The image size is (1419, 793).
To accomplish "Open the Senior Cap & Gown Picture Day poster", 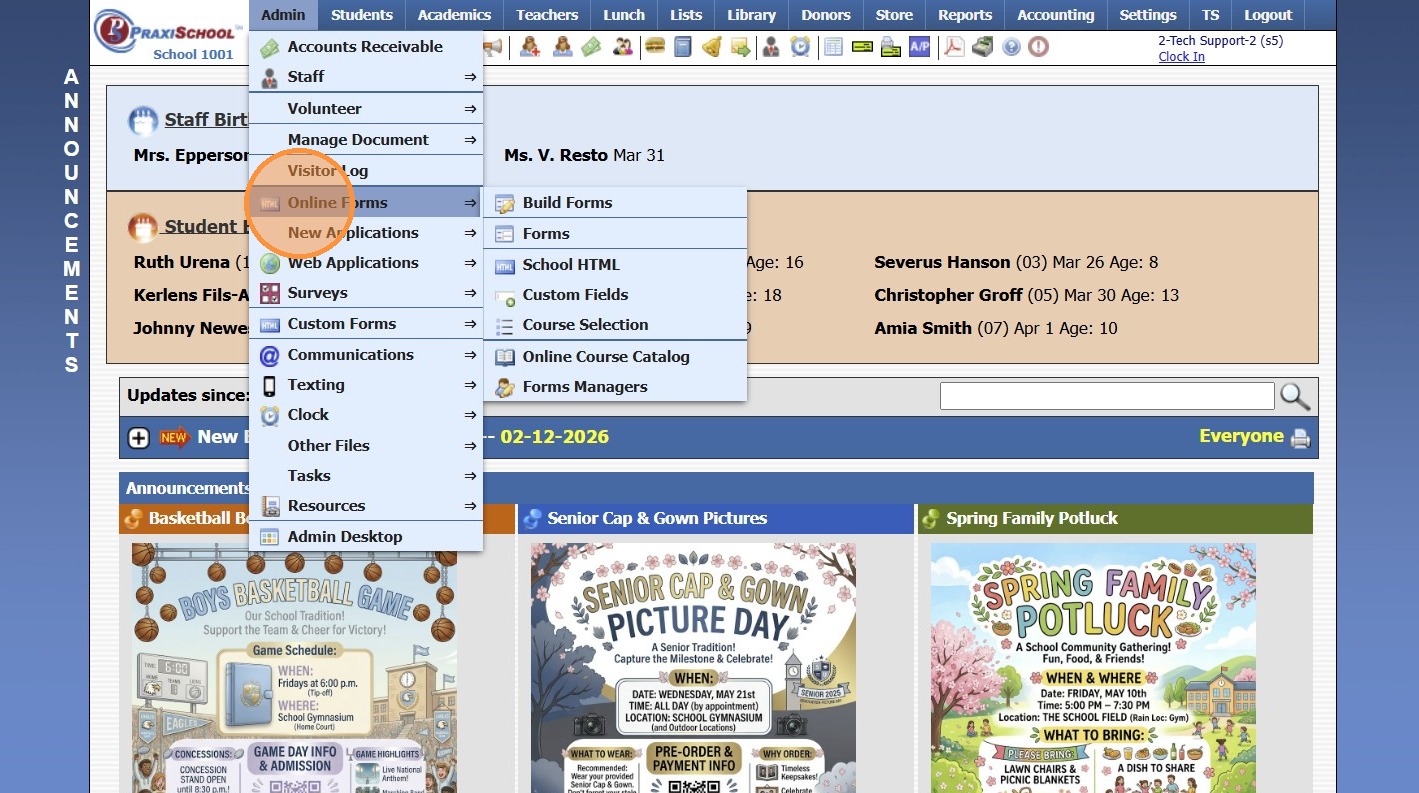I will (693, 668).
